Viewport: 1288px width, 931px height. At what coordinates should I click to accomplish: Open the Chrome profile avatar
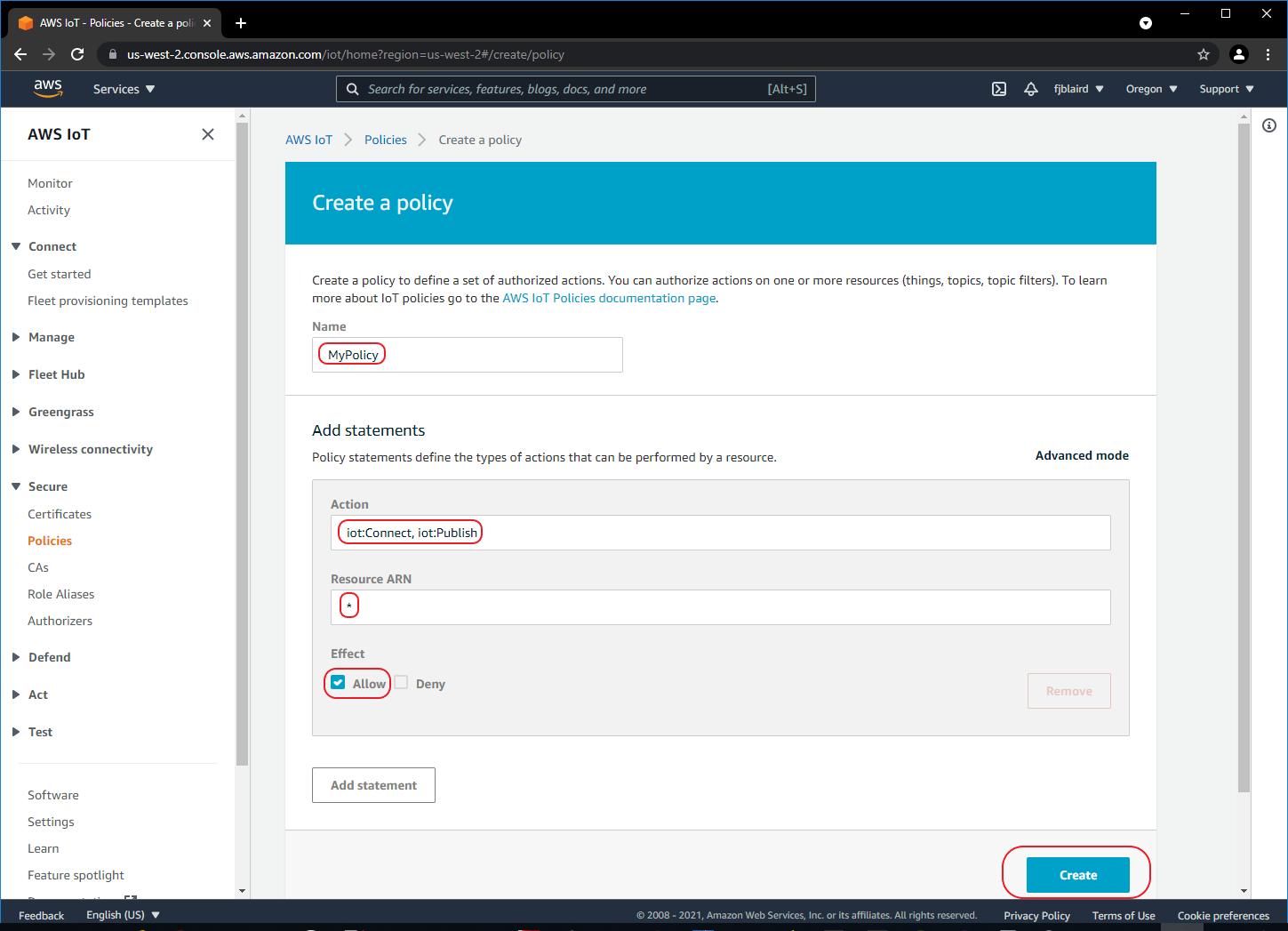pyautogui.click(x=1238, y=54)
